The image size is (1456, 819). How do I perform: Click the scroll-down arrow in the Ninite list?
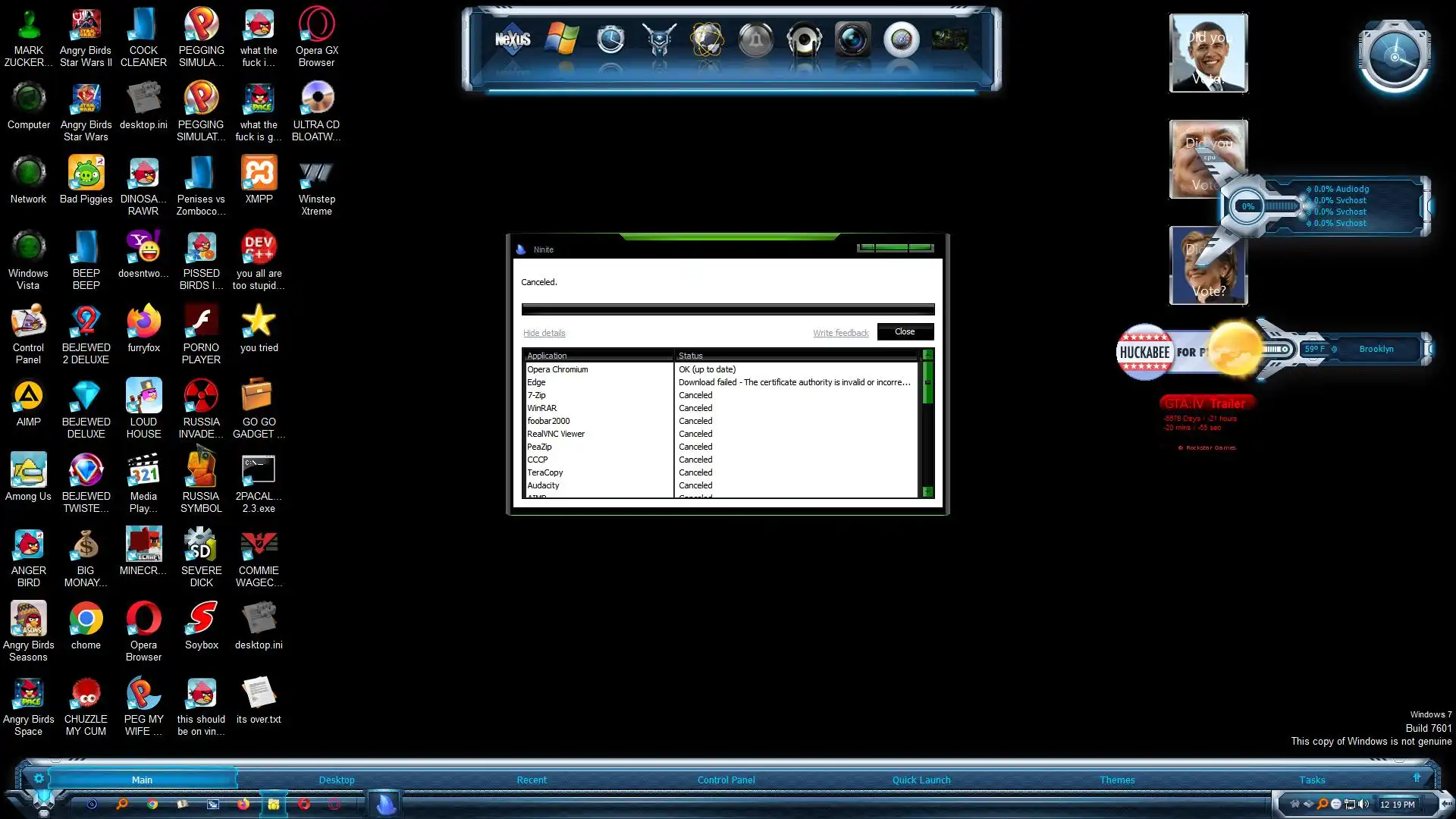tap(927, 492)
